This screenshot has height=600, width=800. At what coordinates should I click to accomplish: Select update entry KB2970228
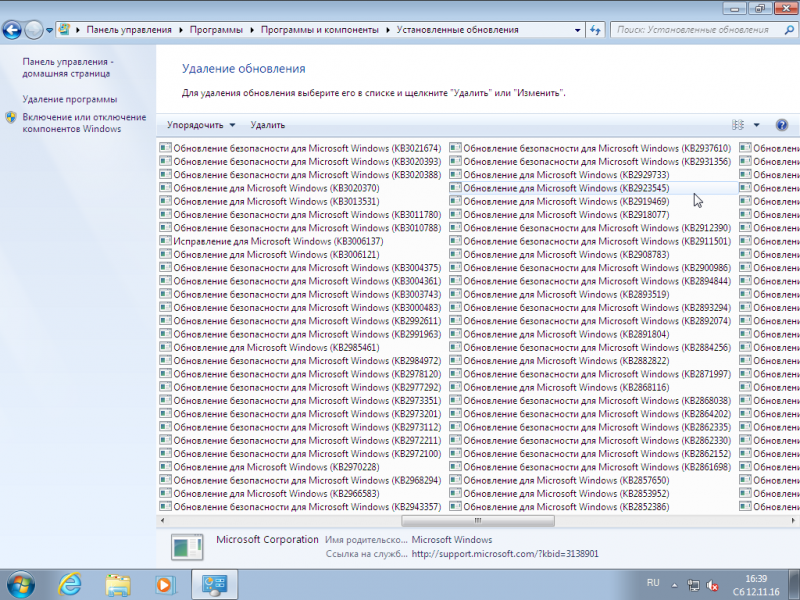click(269, 466)
